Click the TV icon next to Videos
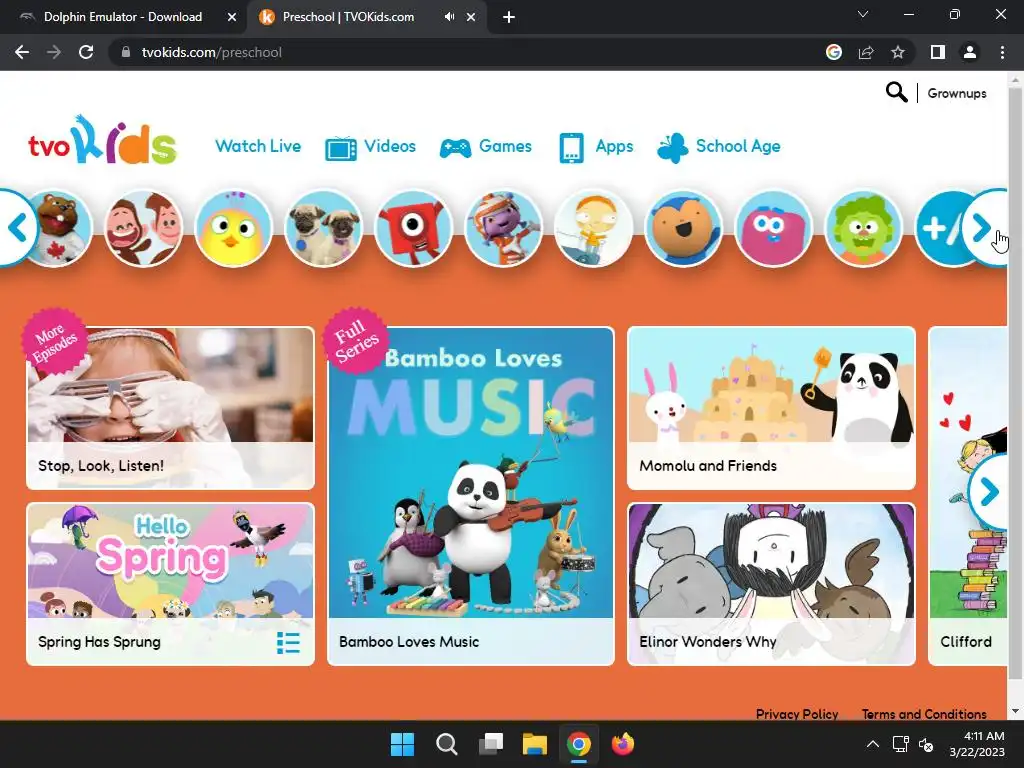This screenshot has width=1024, height=768. pos(341,148)
